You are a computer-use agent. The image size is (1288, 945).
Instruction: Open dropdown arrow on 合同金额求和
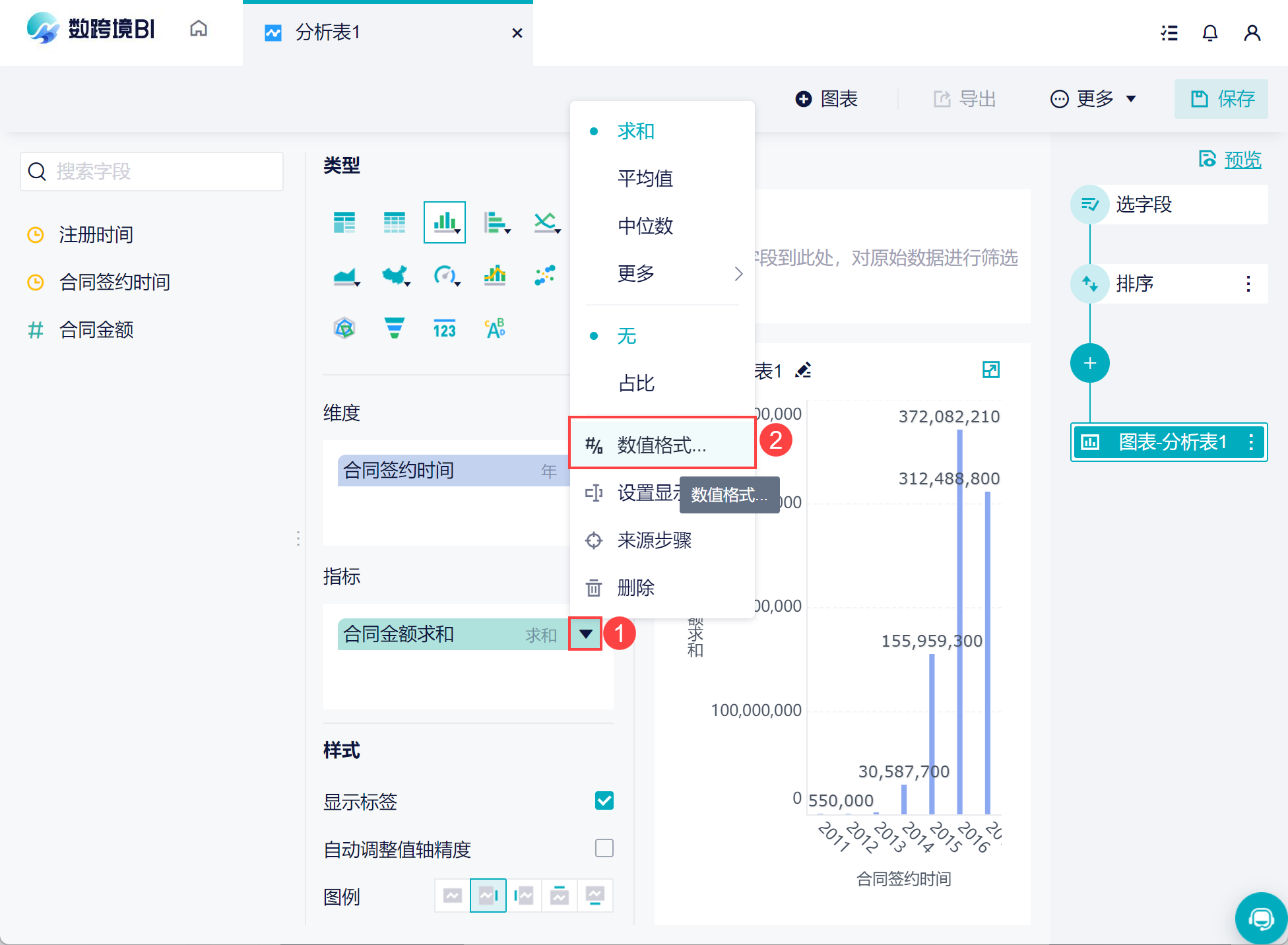(x=585, y=634)
